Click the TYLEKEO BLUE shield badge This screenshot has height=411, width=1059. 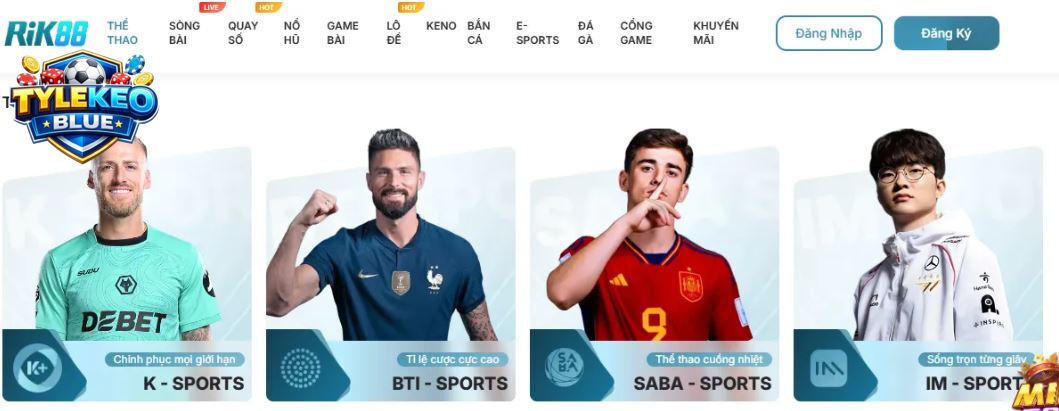84,106
